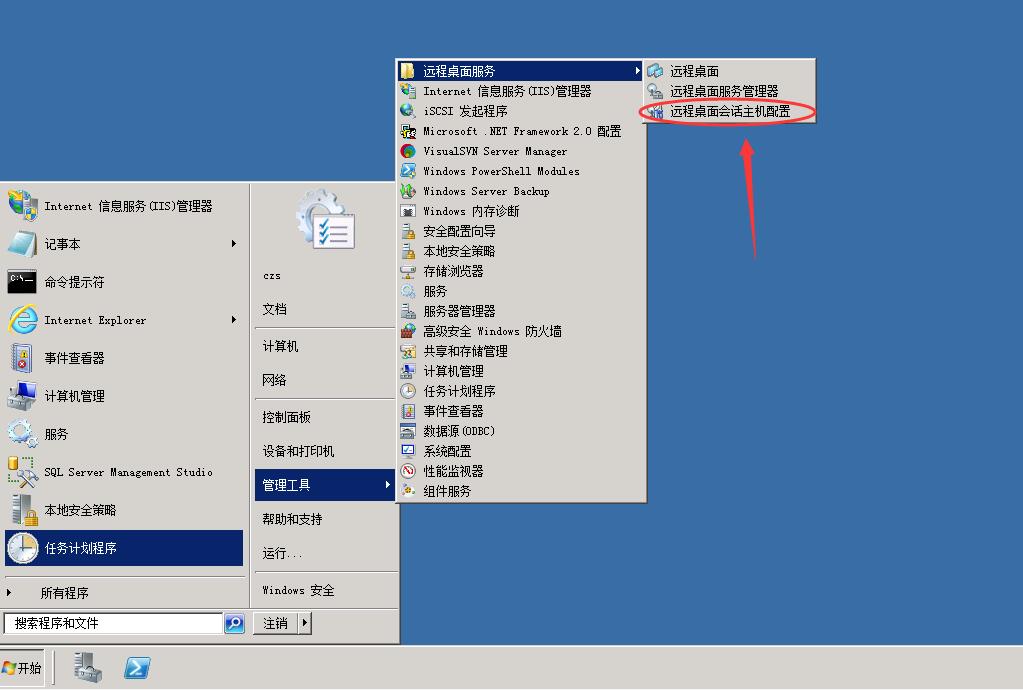Open 安全配置向导 icon
The width and height of the screenshot is (1023, 690).
pos(408,232)
